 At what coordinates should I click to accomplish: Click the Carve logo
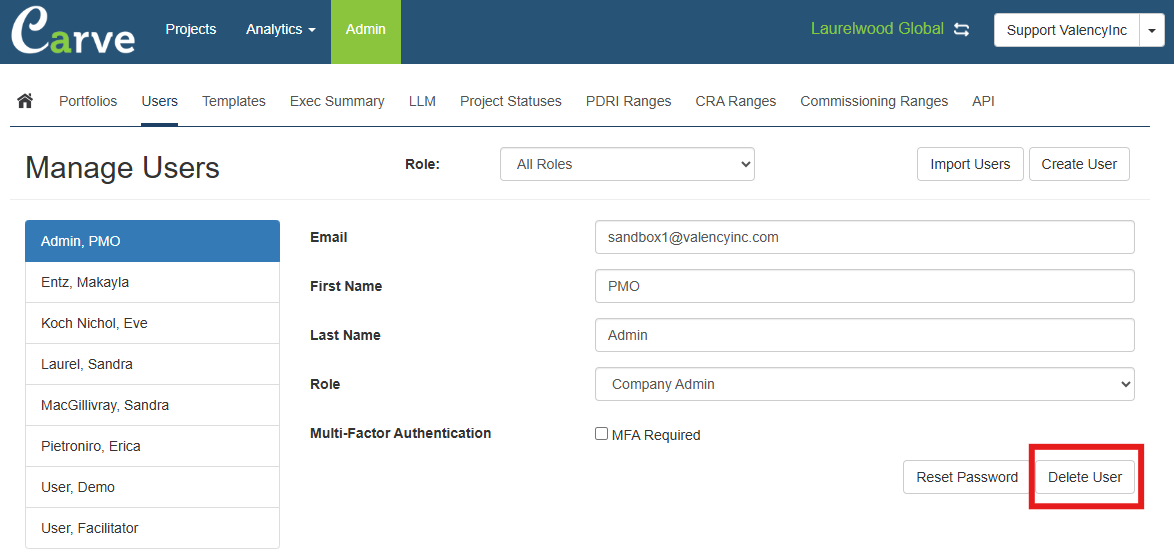[73, 32]
